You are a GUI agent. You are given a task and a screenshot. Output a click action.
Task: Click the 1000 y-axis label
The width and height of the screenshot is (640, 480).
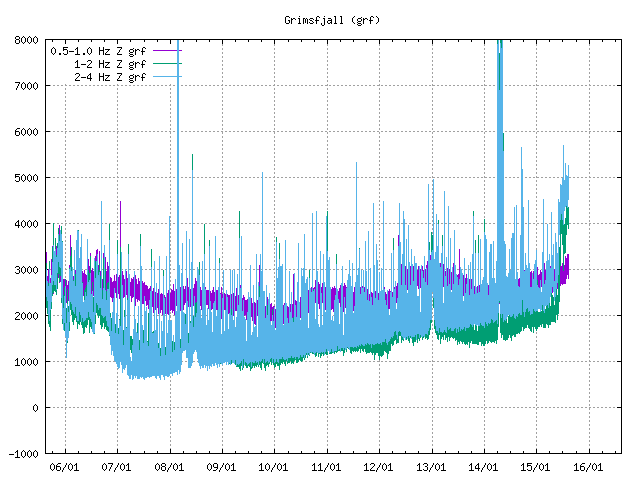pyautogui.click(x=26, y=362)
